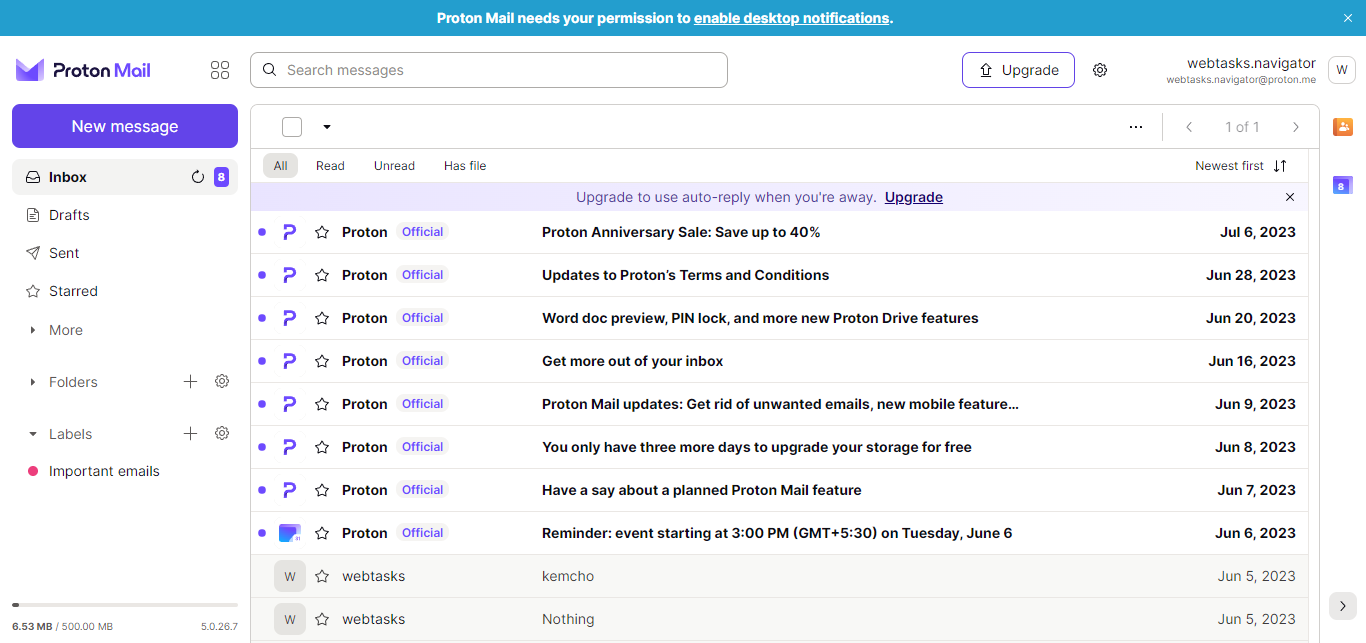Screen dimensions: 1366x643
Task: Star the kemcho email from webtasks
Action: point(322,576)
